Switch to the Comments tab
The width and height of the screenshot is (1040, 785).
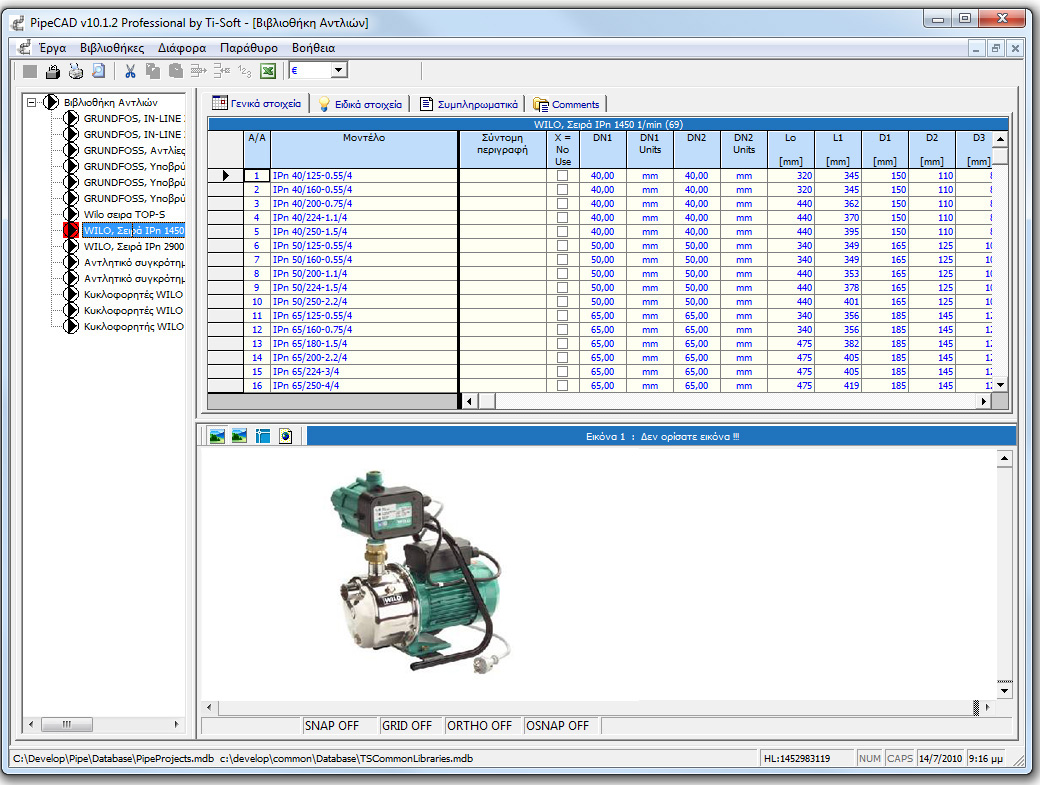click(567, 103)
